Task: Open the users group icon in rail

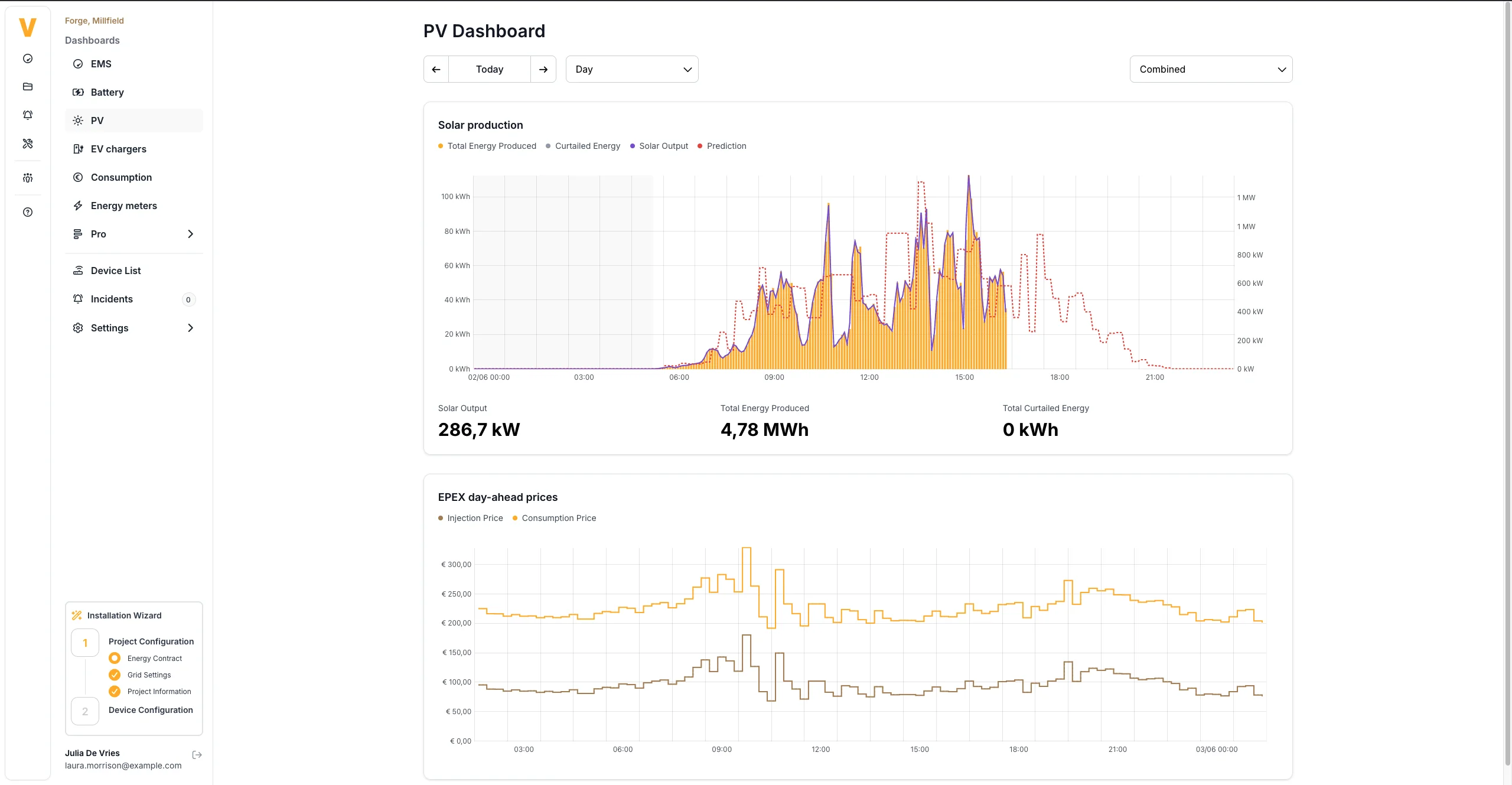Action: tap(28, 178)
